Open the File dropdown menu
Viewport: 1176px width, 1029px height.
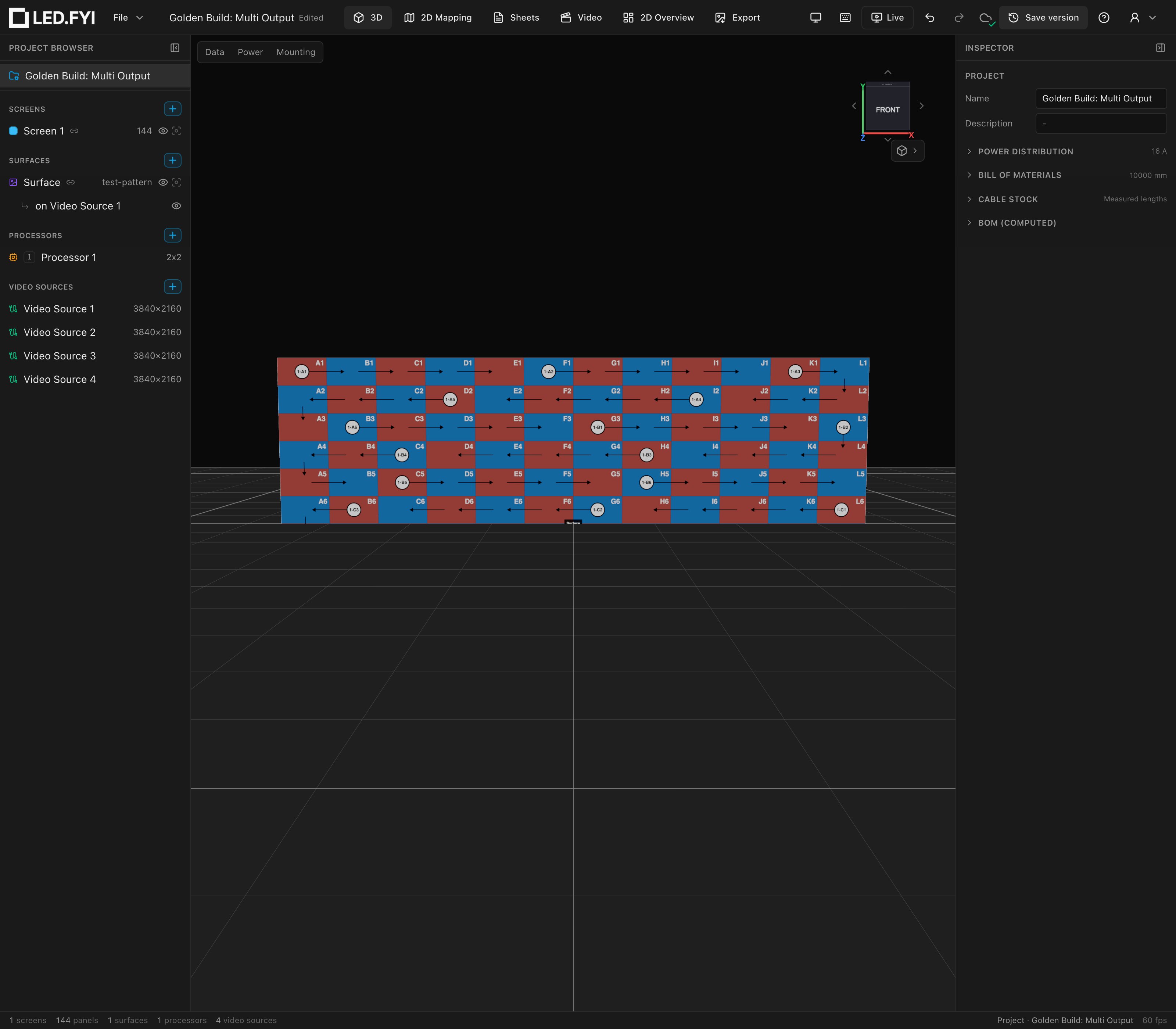(128, 18)
